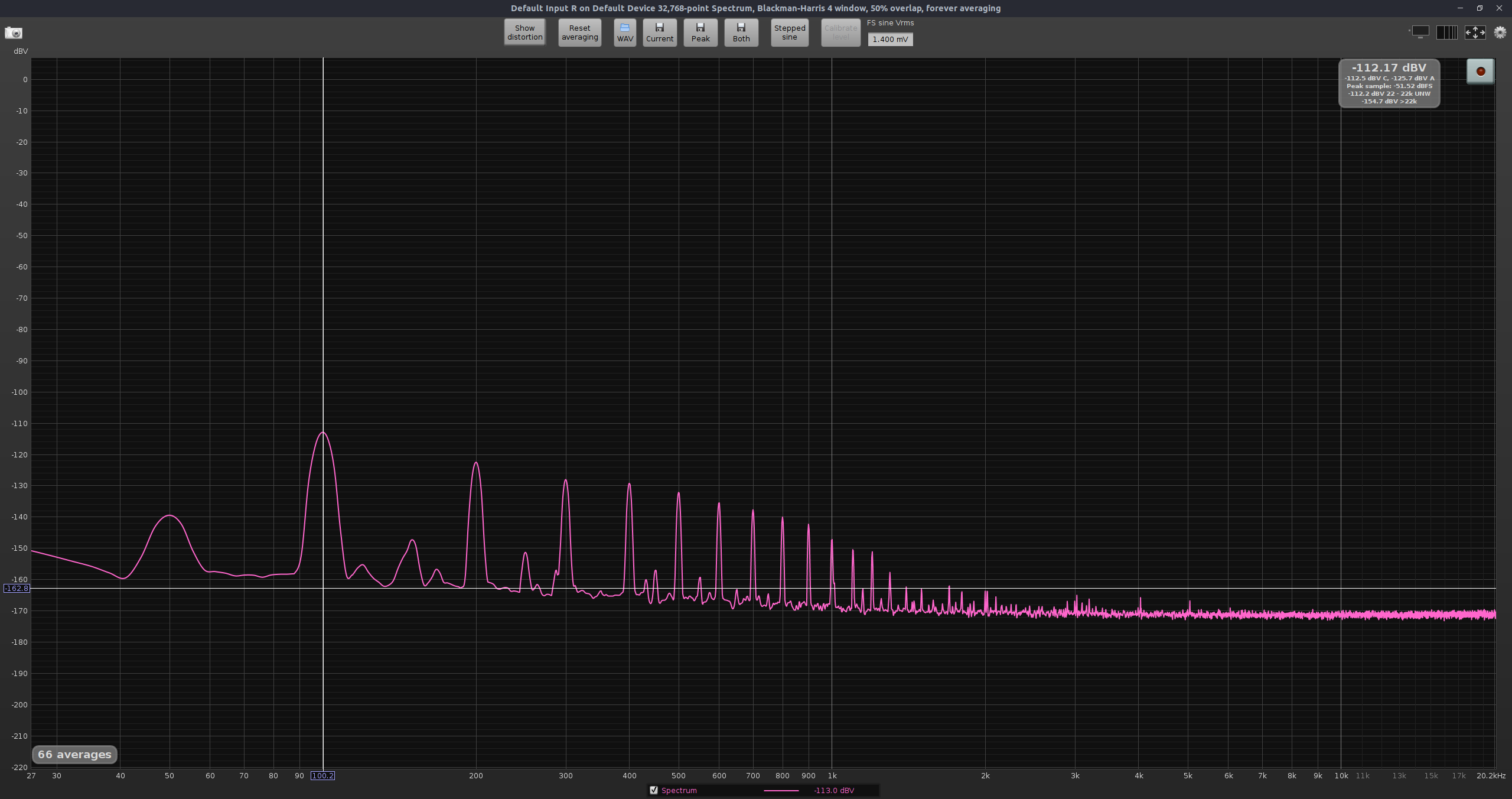Image resolution: width=1512 pixels, height=799 pixels.
Task: Click Show distortion button
Action: tap(524, 33)
